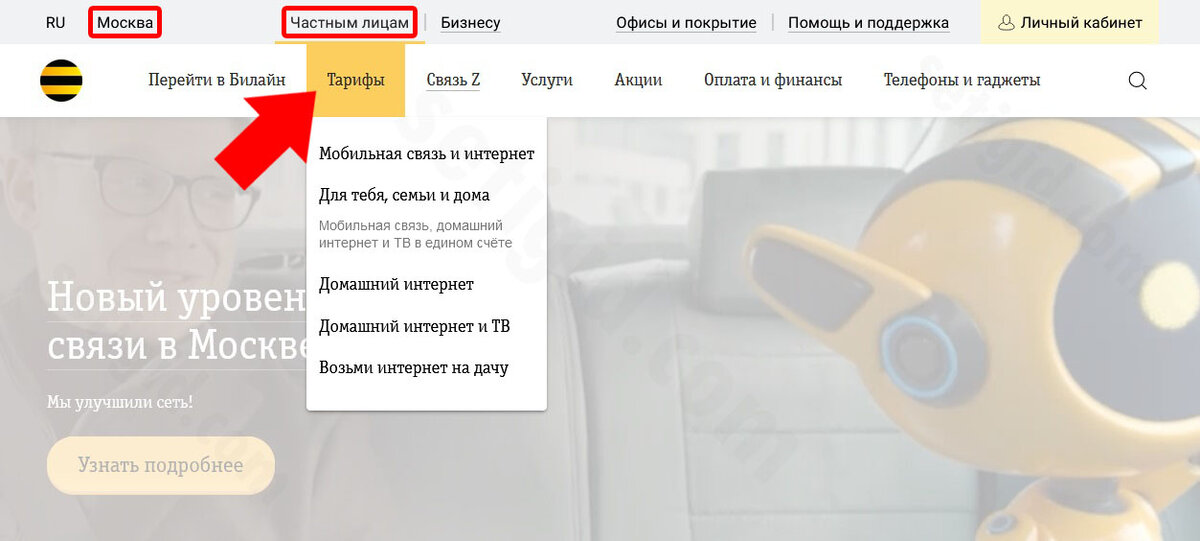Click Перейти в Билайн menu item

click(217, 80)
